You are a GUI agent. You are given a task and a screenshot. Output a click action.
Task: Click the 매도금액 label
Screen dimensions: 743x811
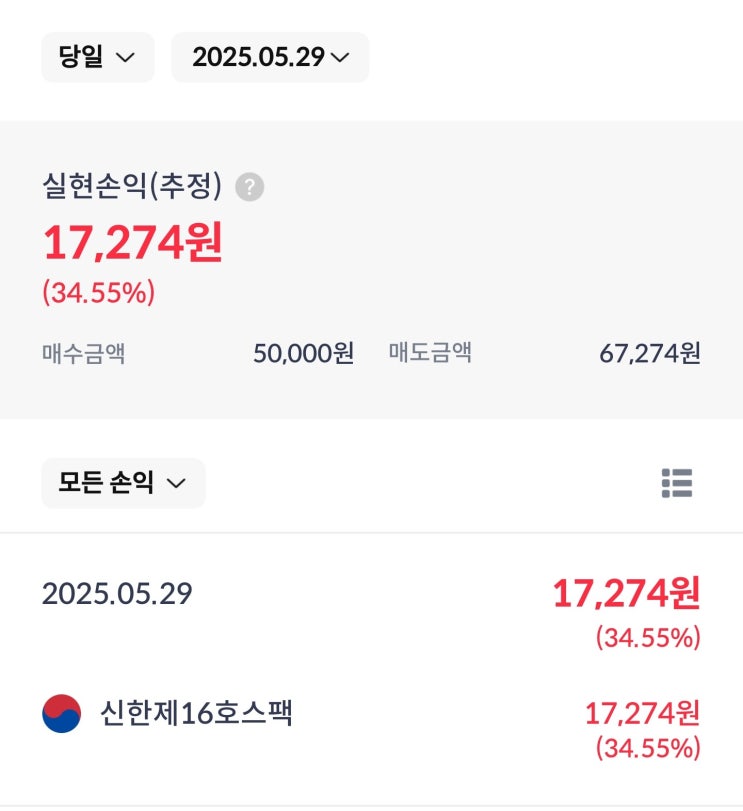tap(430, 353)
